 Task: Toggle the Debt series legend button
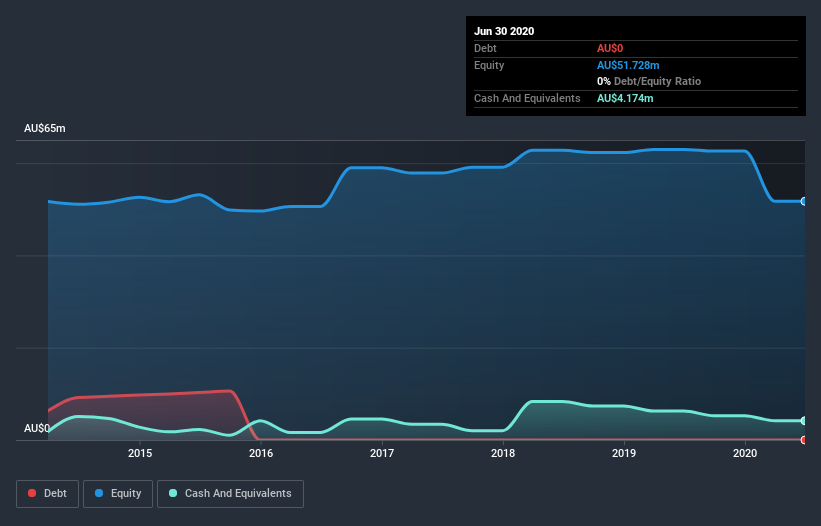47,494
